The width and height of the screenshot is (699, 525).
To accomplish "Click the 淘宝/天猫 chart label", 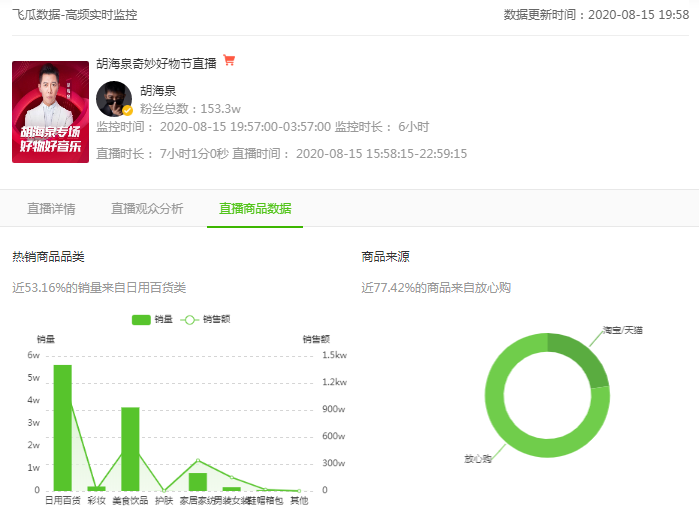I will click(623, 330).
